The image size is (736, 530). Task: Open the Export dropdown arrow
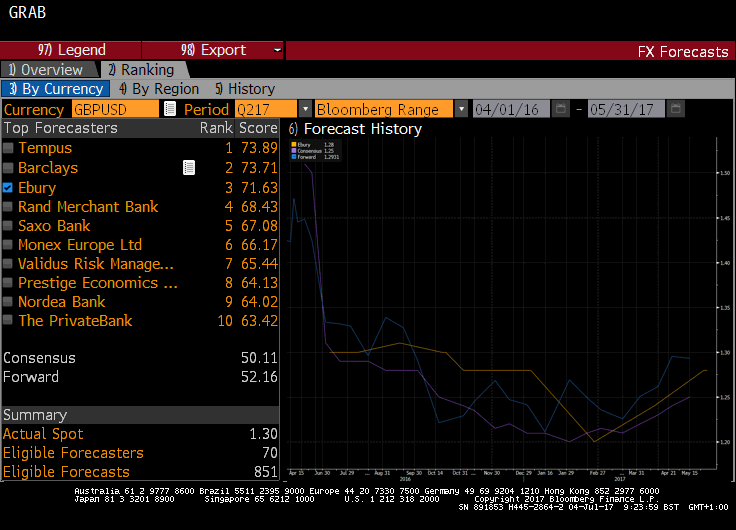[x=277, y=50]
